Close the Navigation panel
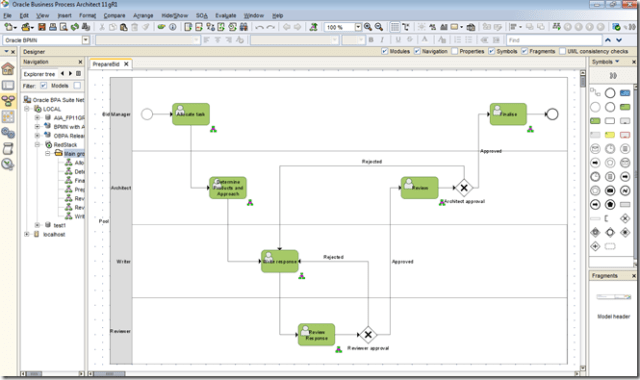Viewport: 640px width, 380px height. [x=80, y=62]
